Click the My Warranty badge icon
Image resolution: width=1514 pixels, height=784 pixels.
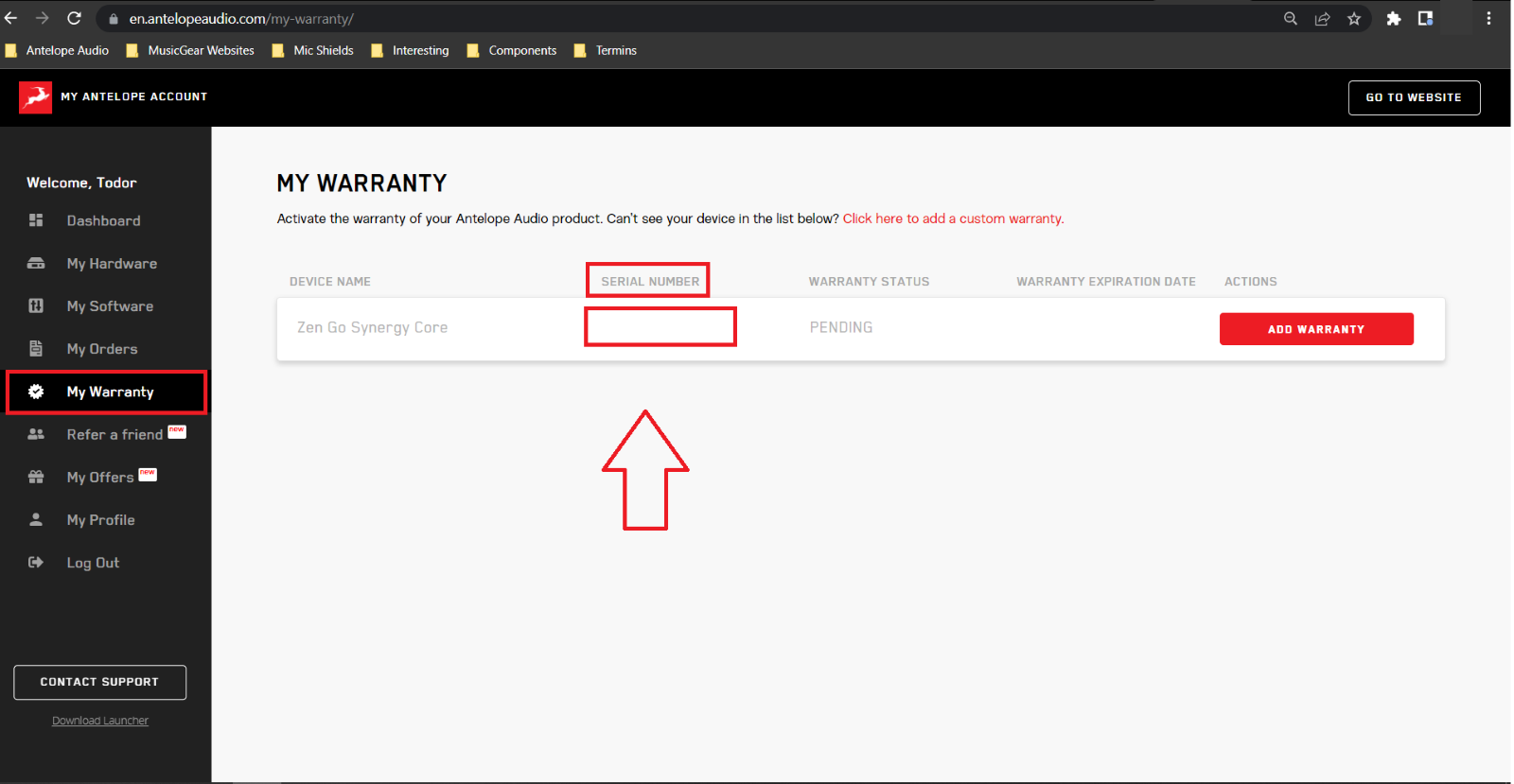(36, 392)
